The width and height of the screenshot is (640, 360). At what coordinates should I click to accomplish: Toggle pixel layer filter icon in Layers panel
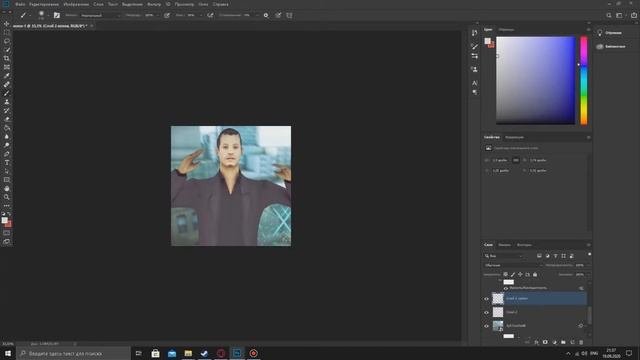539,256
